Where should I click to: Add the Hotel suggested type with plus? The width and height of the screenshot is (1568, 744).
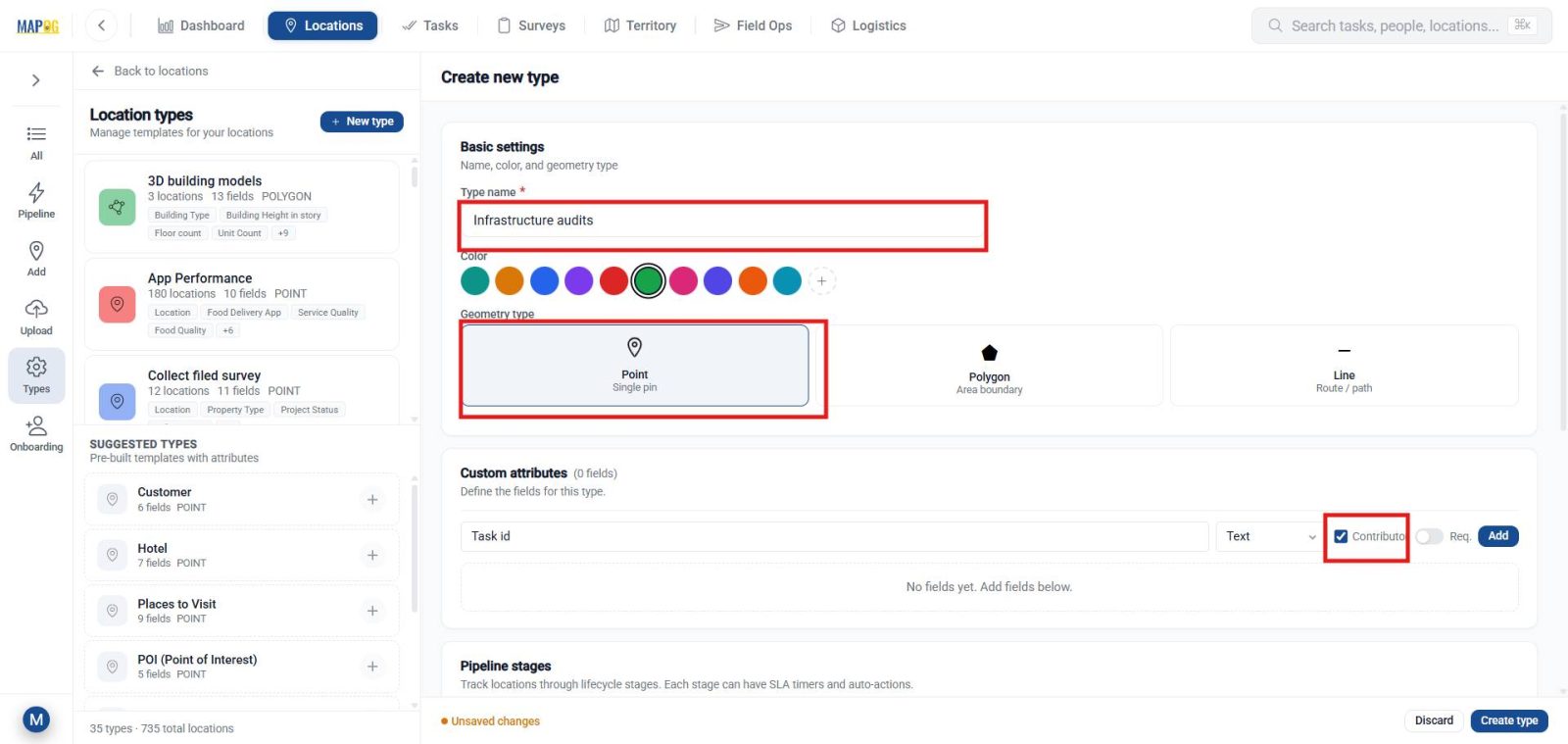coord(372,555)
